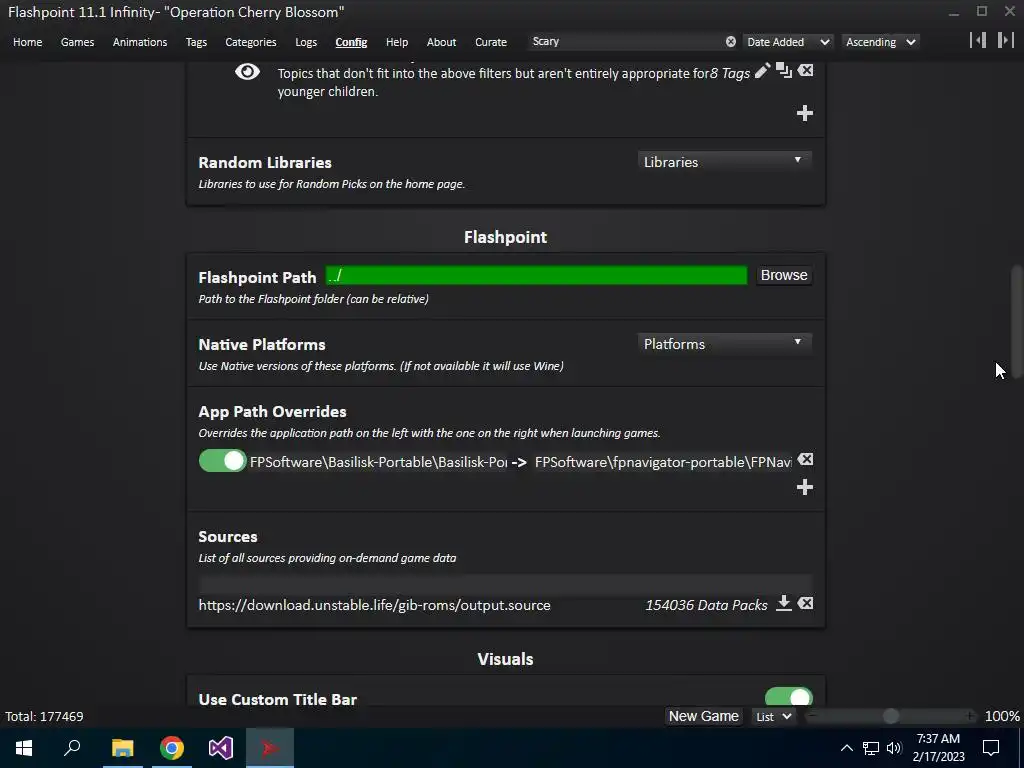Add a new tag filter group
Screen dimensions: 1024x768
805,113
